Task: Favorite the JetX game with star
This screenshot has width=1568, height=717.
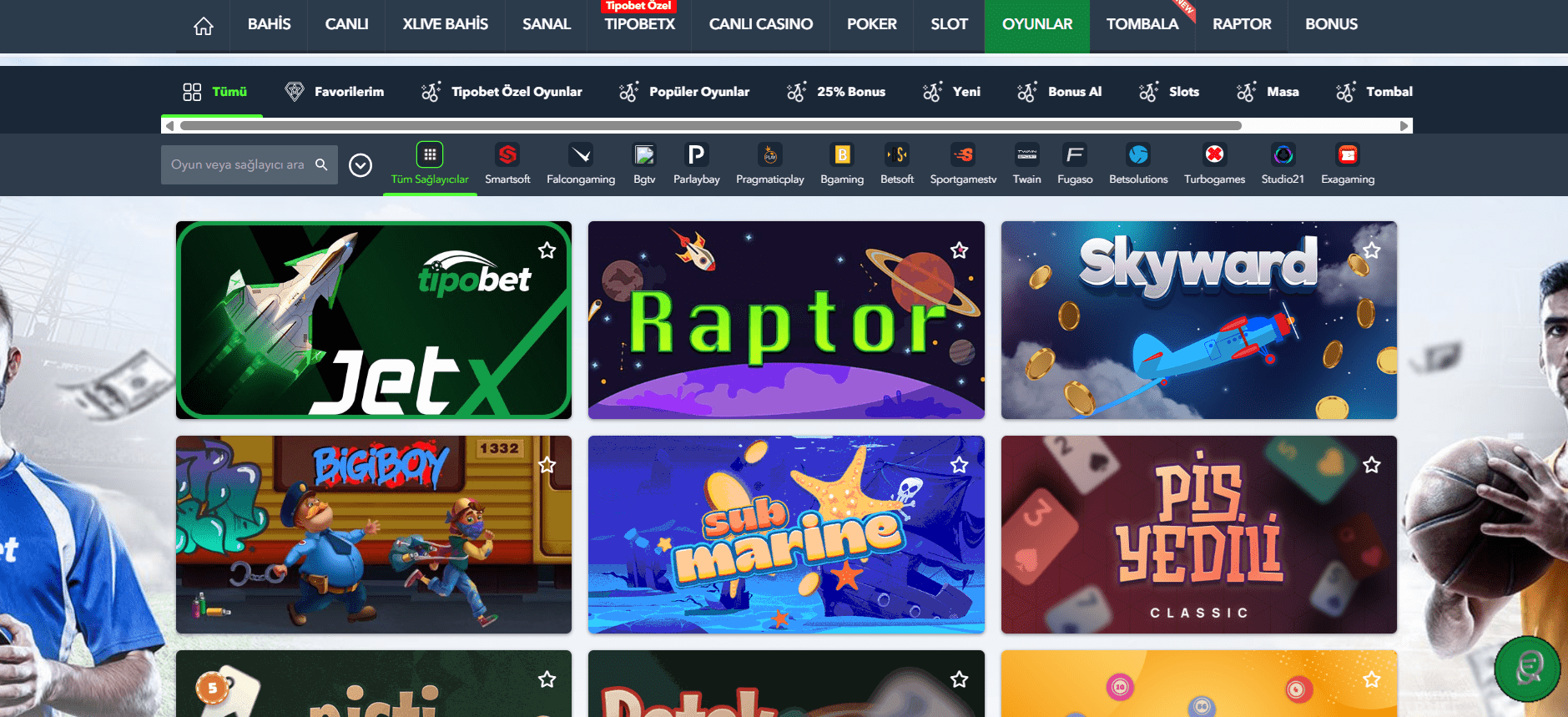Action: coord(547,250)
